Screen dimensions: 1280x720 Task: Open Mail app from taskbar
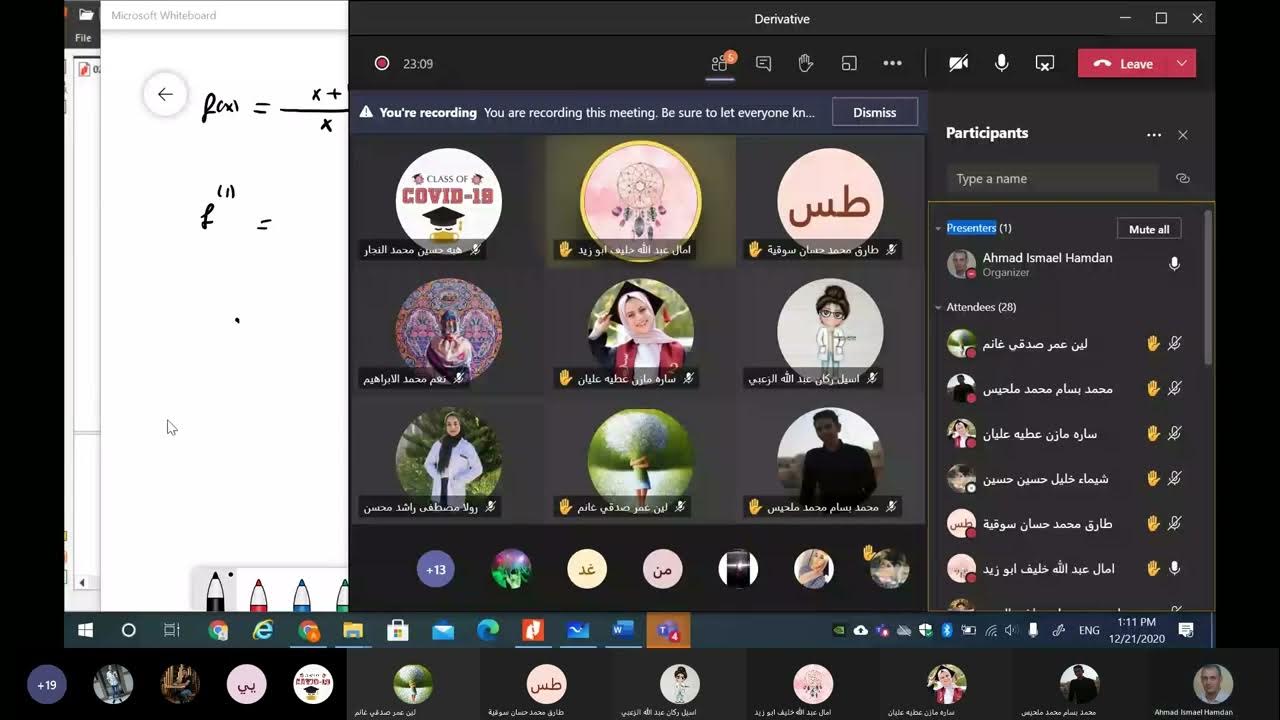pos(443,630)
